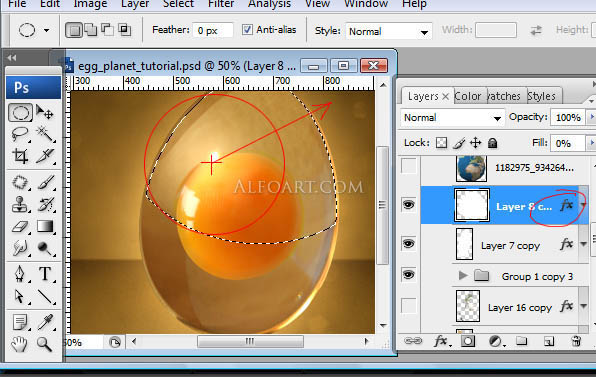Screen dimensions: 596x377
Task: Select the Healing Brush tool
Action: 20,182
